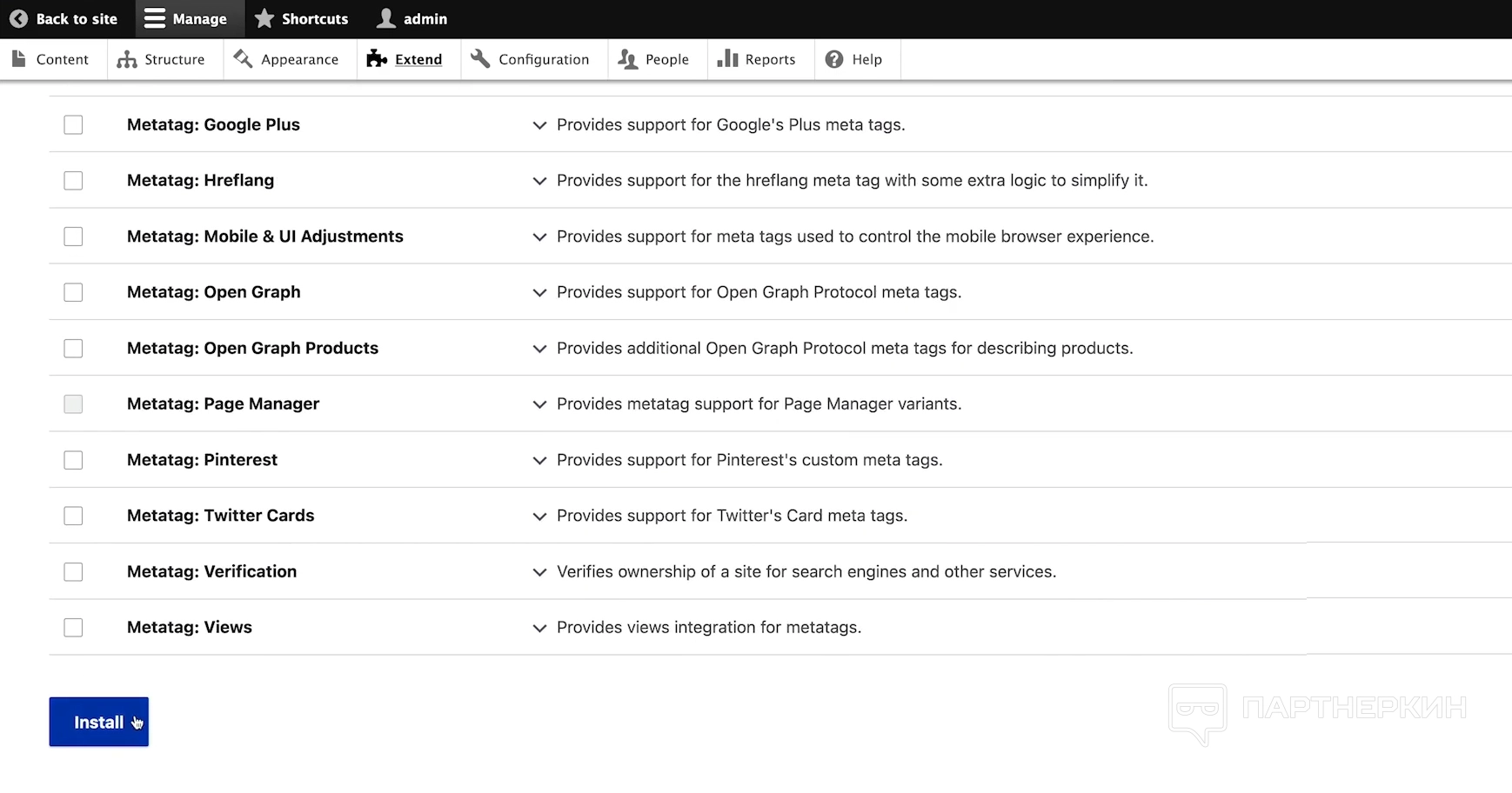This screenshot has height=793, width=1512.
Task: Click the Manage hamburger icon
Action: click(154, 18)
